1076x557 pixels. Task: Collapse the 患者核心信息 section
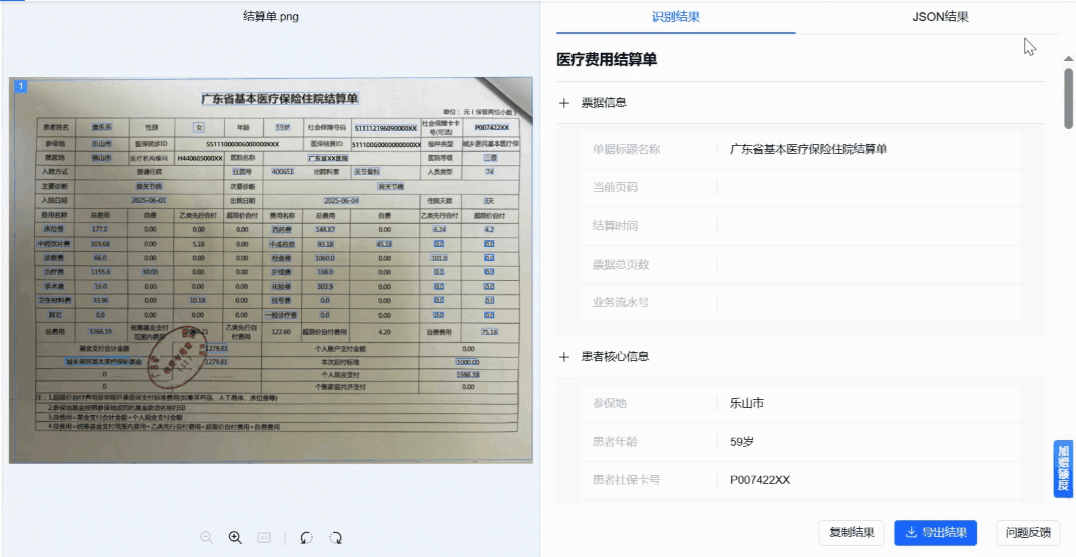pos(564,357)
